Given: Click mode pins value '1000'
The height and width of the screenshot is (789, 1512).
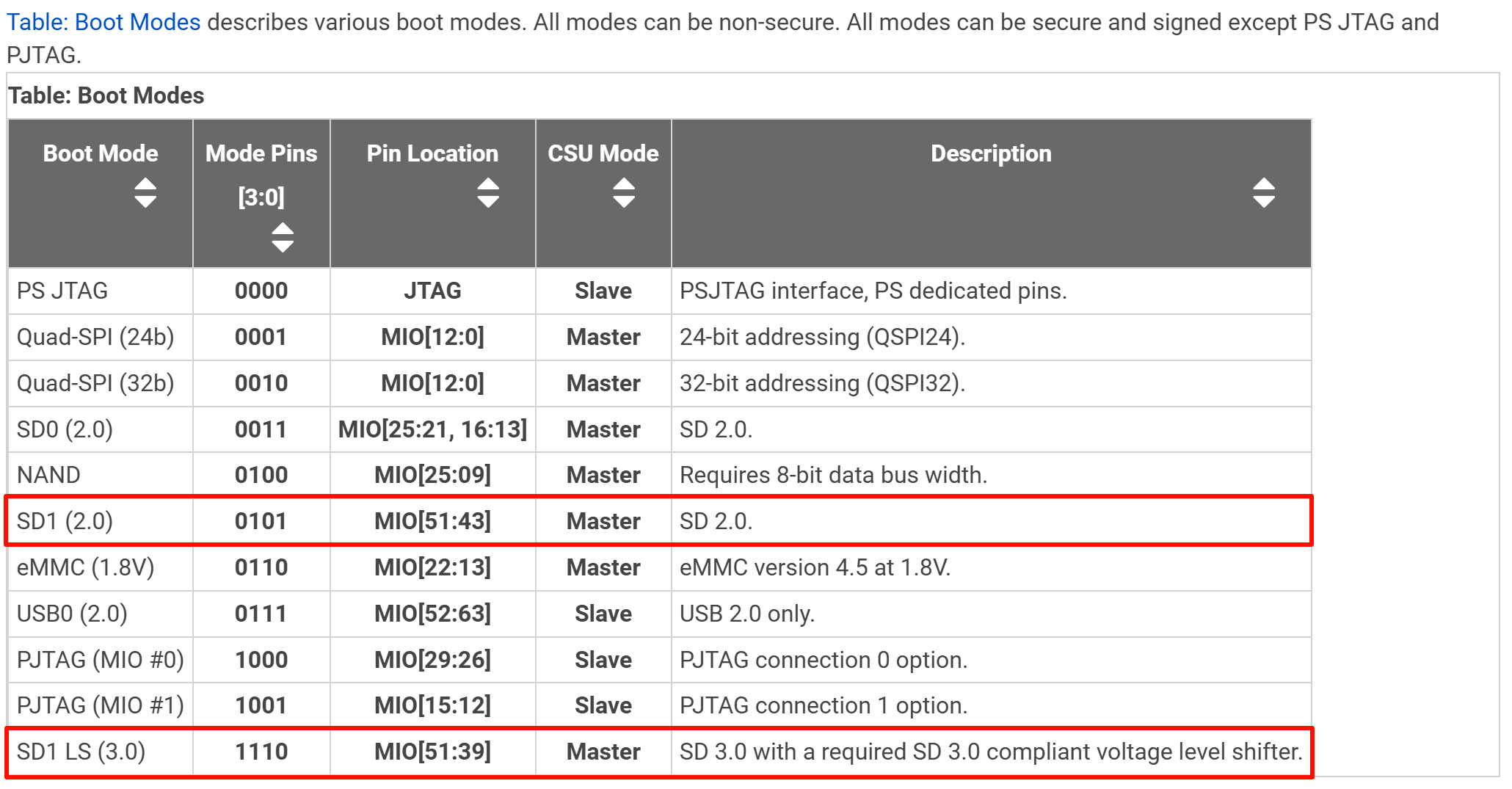Looking at the screenshot, I should point(261,660).
